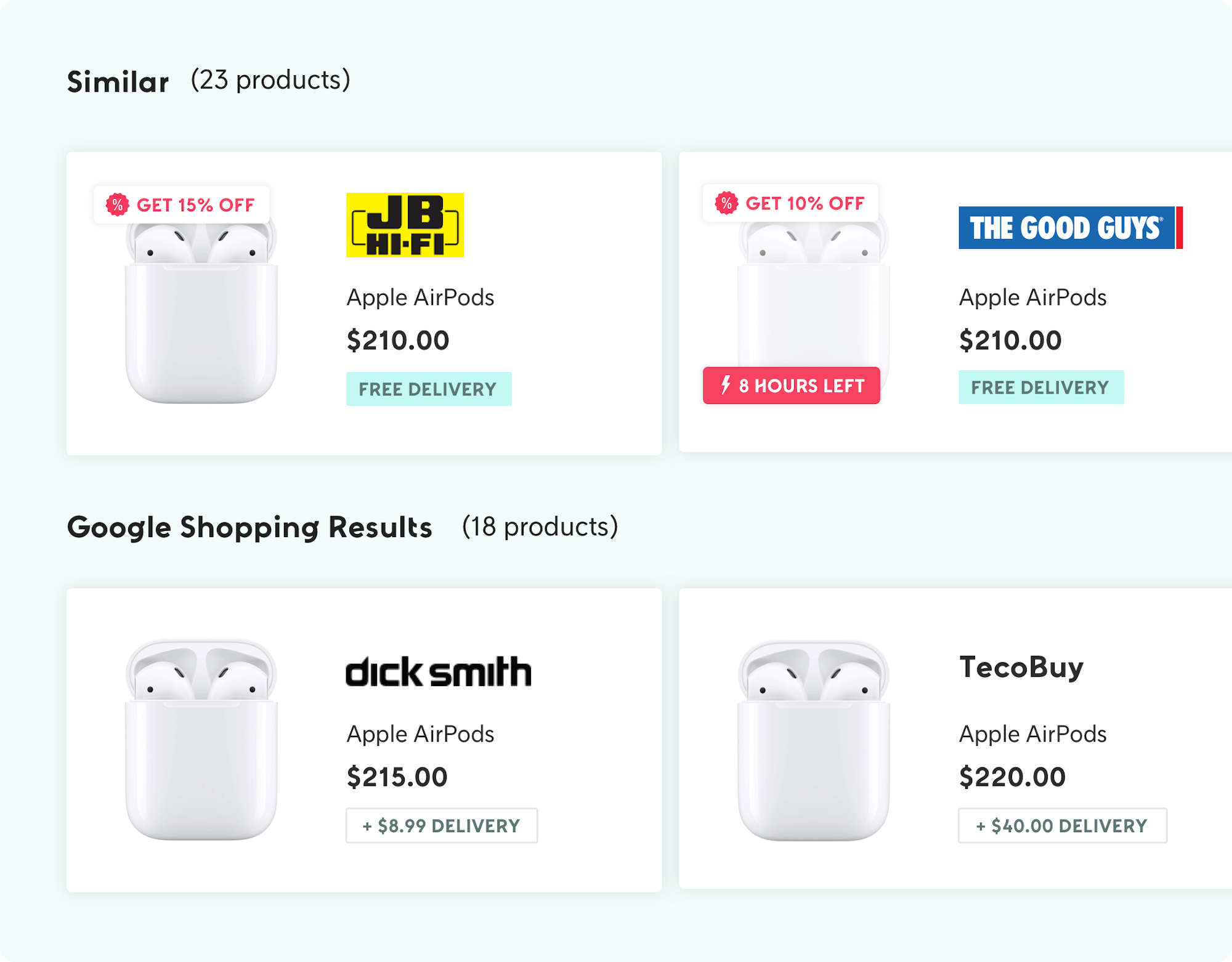Click the Similar section heading
Screen dimensions: 1232x962
(118, 81)
